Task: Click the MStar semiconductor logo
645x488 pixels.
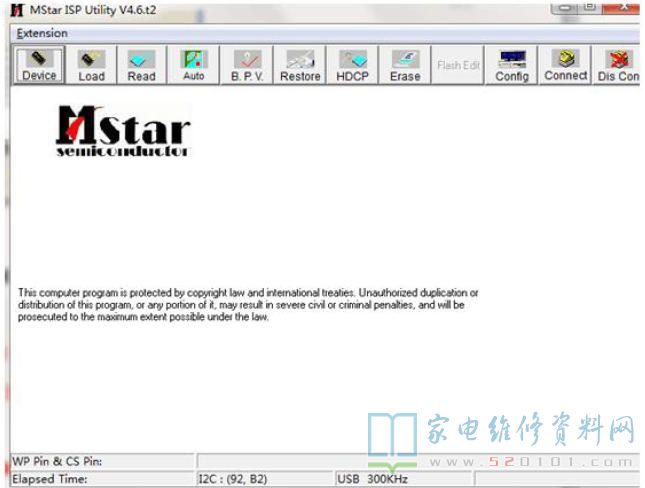Action: click(x=123, y=131)
